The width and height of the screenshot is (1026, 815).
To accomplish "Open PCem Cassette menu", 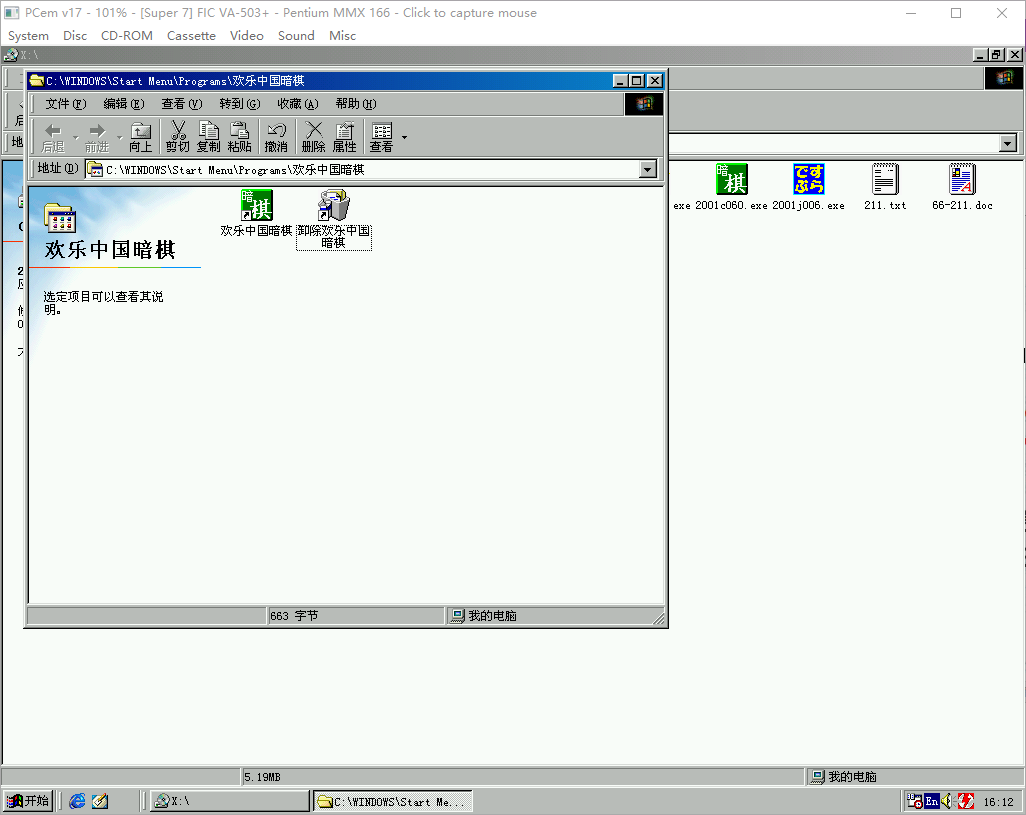I will pos(191,36).
